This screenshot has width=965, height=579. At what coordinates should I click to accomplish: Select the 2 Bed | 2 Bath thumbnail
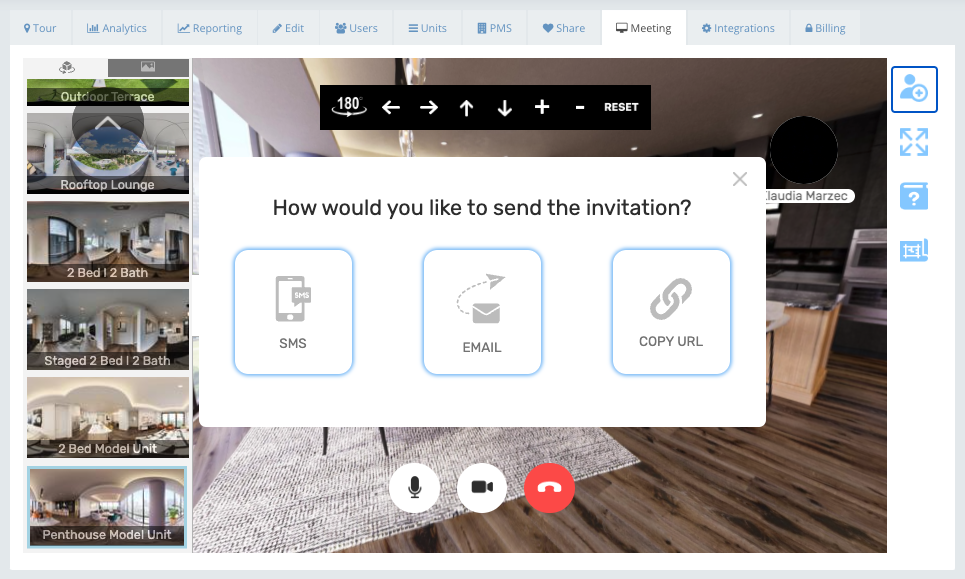coord(108,241)
